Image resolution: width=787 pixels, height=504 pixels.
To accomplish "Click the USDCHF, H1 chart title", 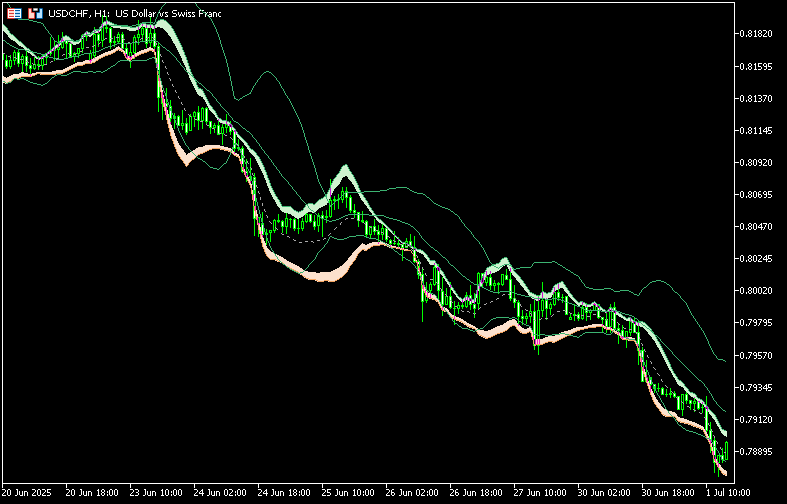I will [135, 14].
